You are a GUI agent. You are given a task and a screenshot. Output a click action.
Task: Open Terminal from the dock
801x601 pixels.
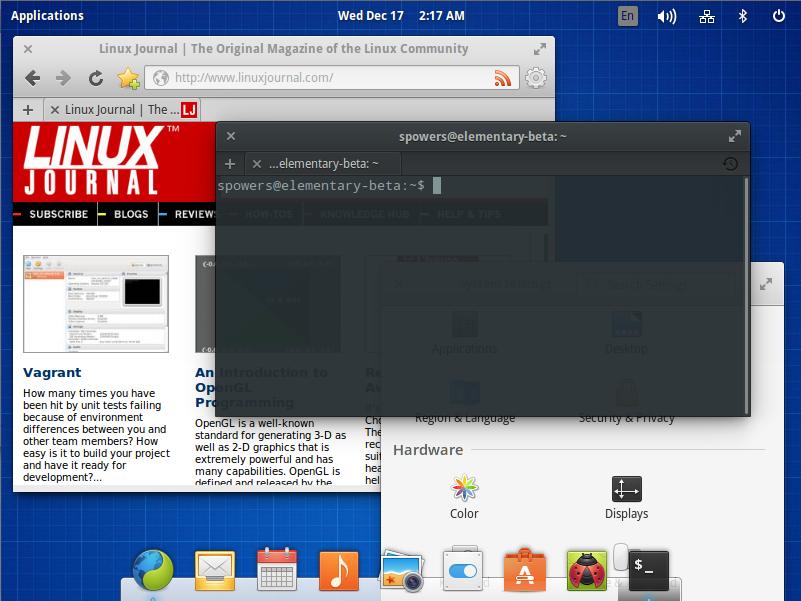pos(648,570)
